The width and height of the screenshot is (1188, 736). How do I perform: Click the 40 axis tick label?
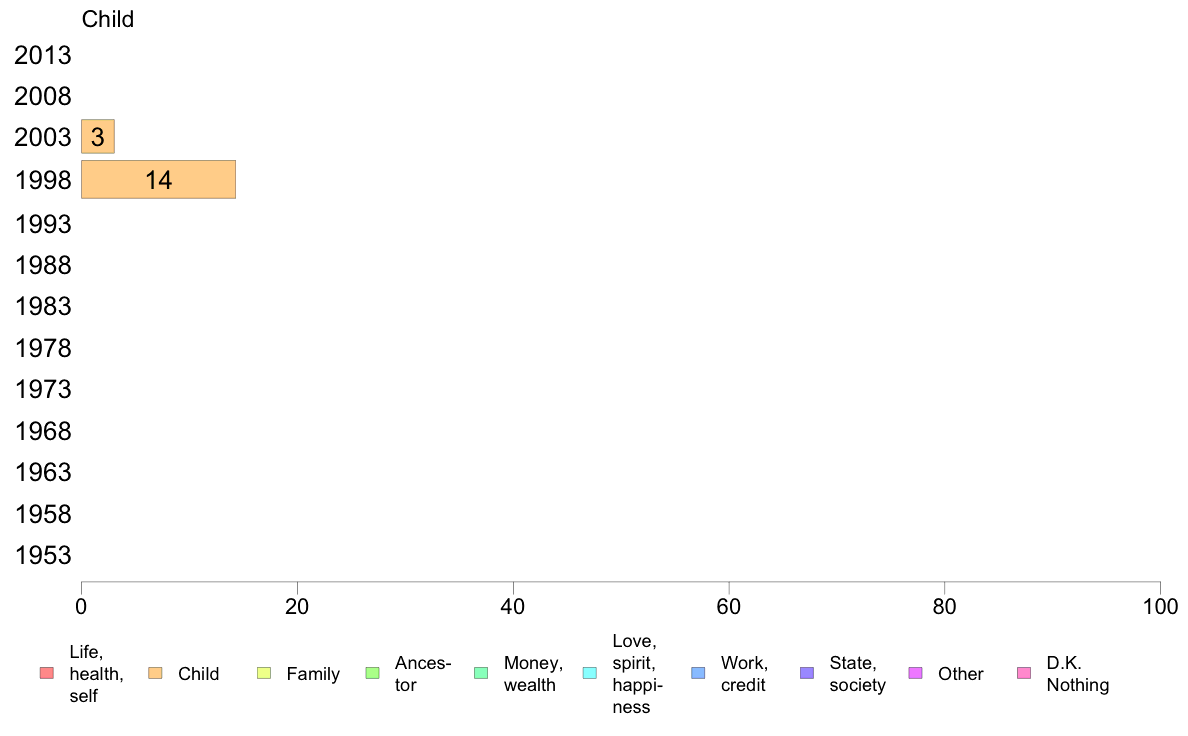513,607
